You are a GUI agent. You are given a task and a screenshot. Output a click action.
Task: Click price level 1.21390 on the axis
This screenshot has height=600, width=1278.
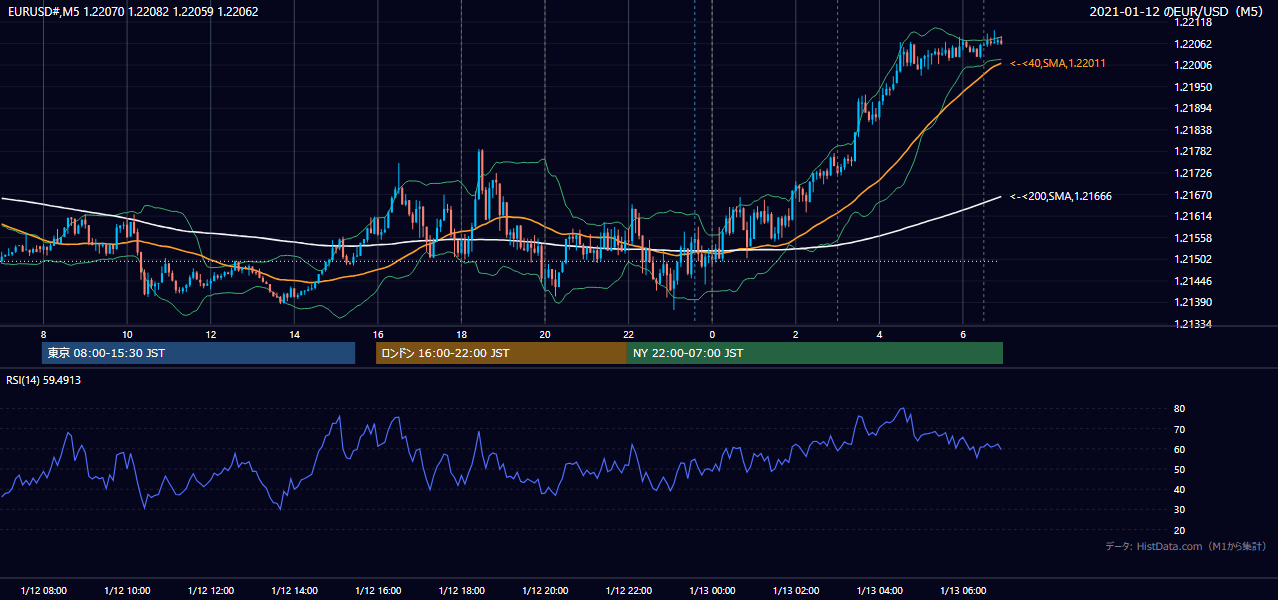click(1193, 302)
